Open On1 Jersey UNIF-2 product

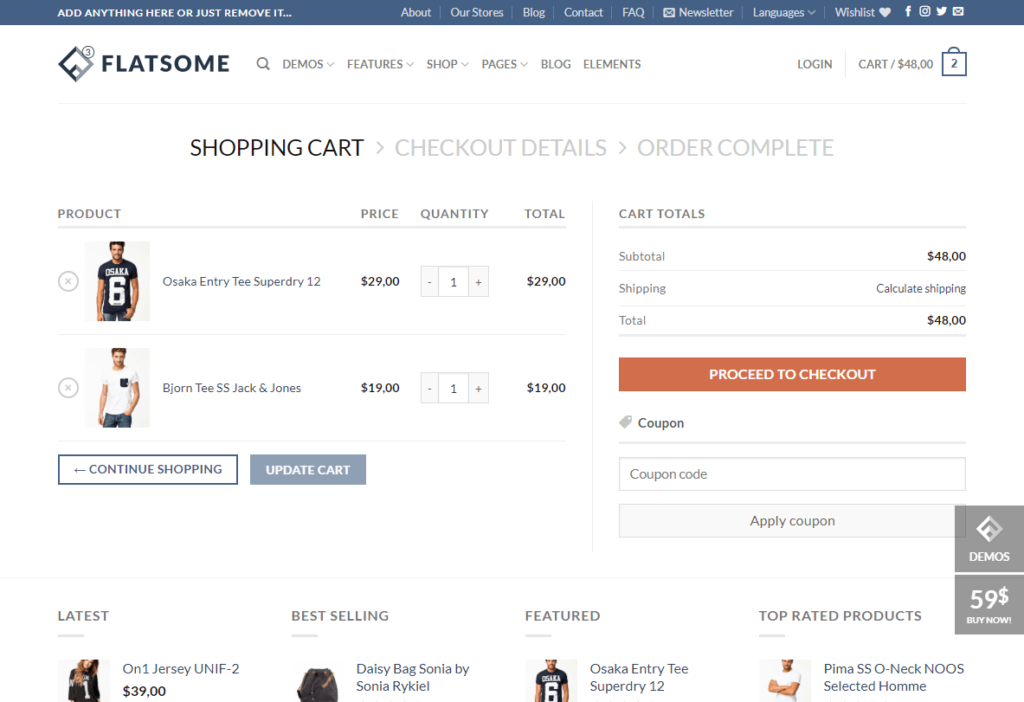(181, 669)
